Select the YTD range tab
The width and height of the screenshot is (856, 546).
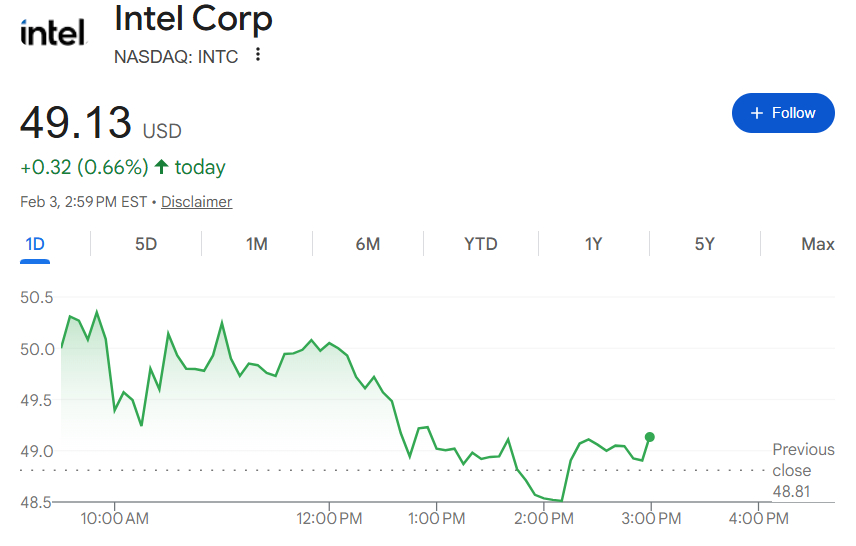(481, 244)
